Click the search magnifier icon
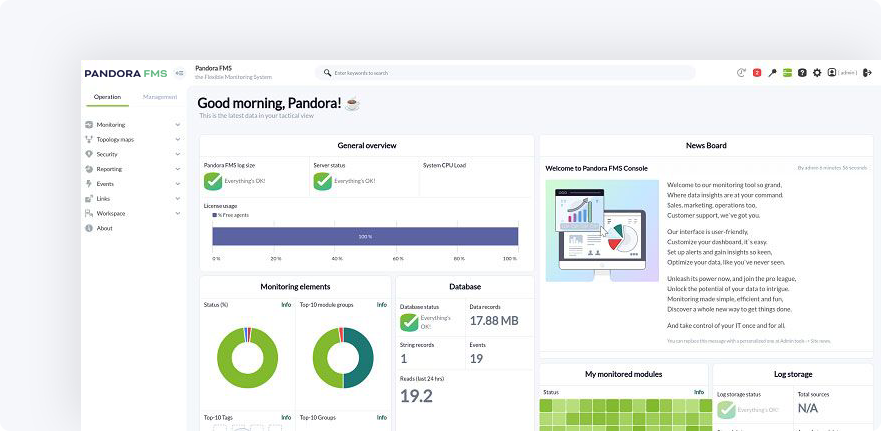This screenshot has width=881, height=431. tap(328, 72)
